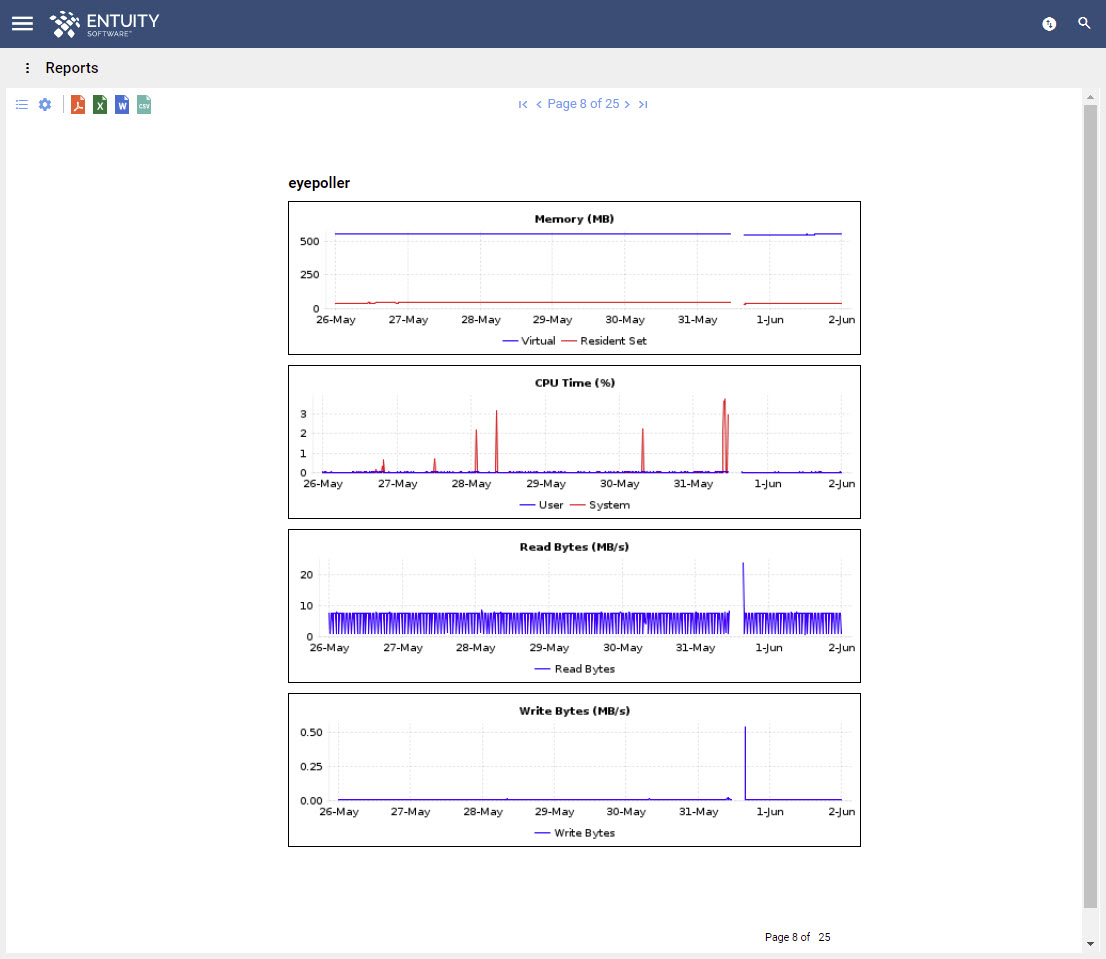Click the Page 8 of 25 label
The width and height of the screenshot is (1106, 959).
pyautogui.click(x=582, y=104)
